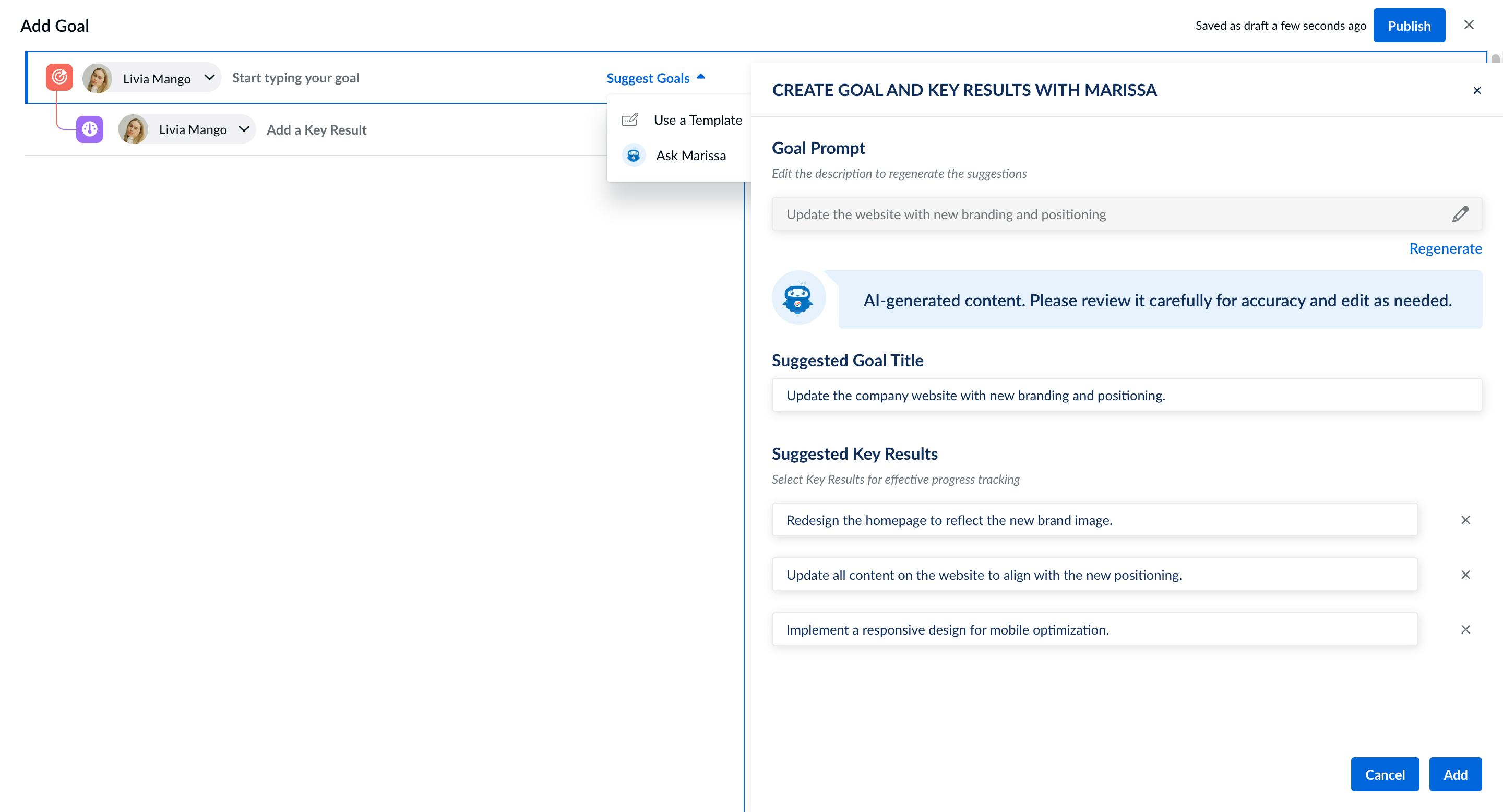Publish the goal draft
The width and height of the screenshot is (1503, 812).
click(1409, 25)
